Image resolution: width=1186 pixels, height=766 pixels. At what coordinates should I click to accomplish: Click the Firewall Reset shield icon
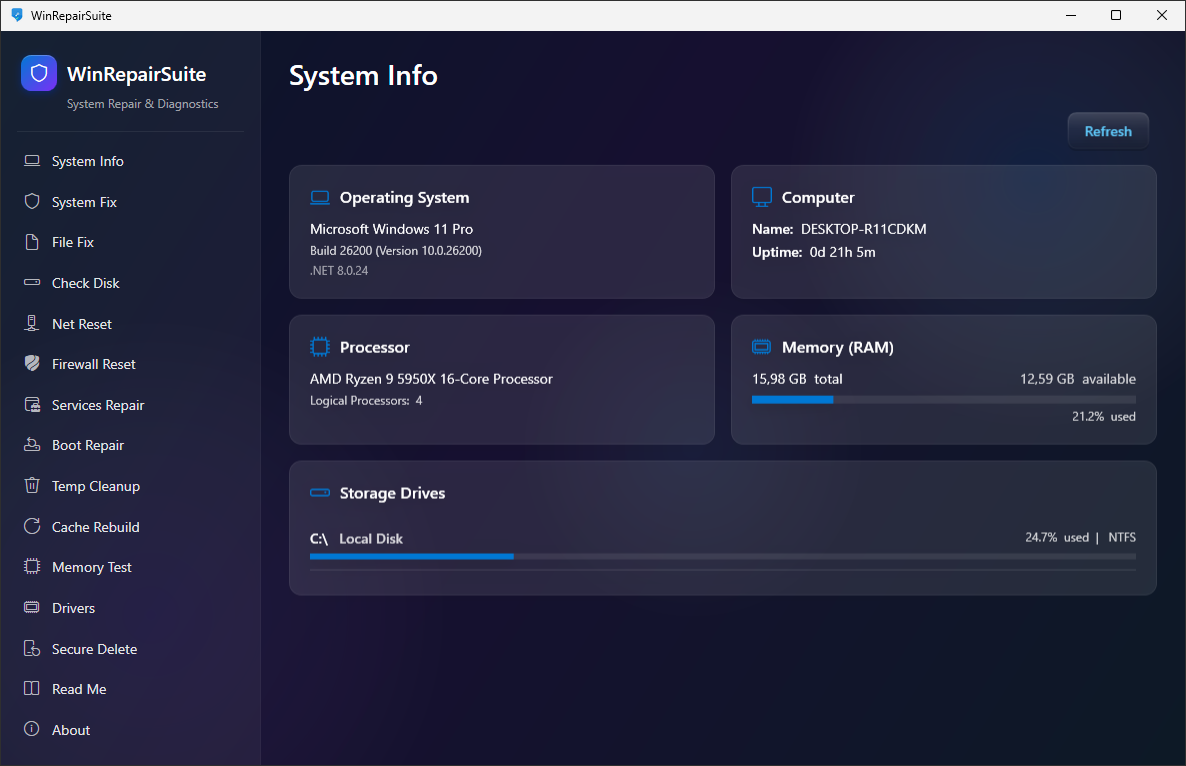coord(32,364)
